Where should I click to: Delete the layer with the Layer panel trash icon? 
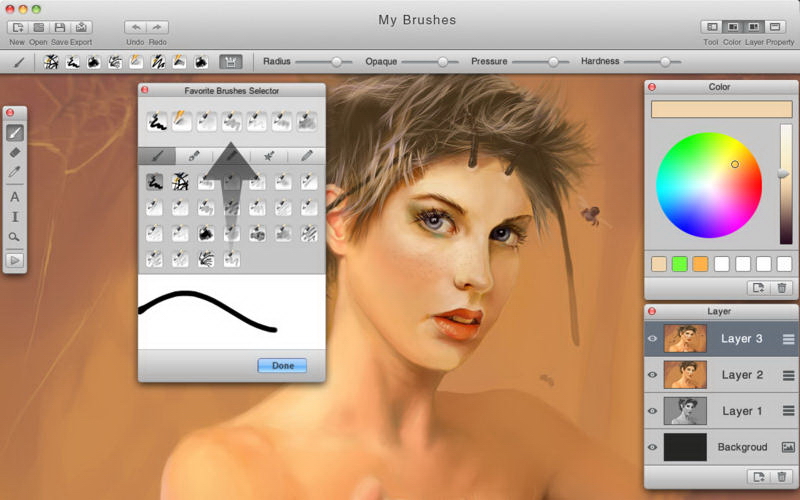coord(782,477)
